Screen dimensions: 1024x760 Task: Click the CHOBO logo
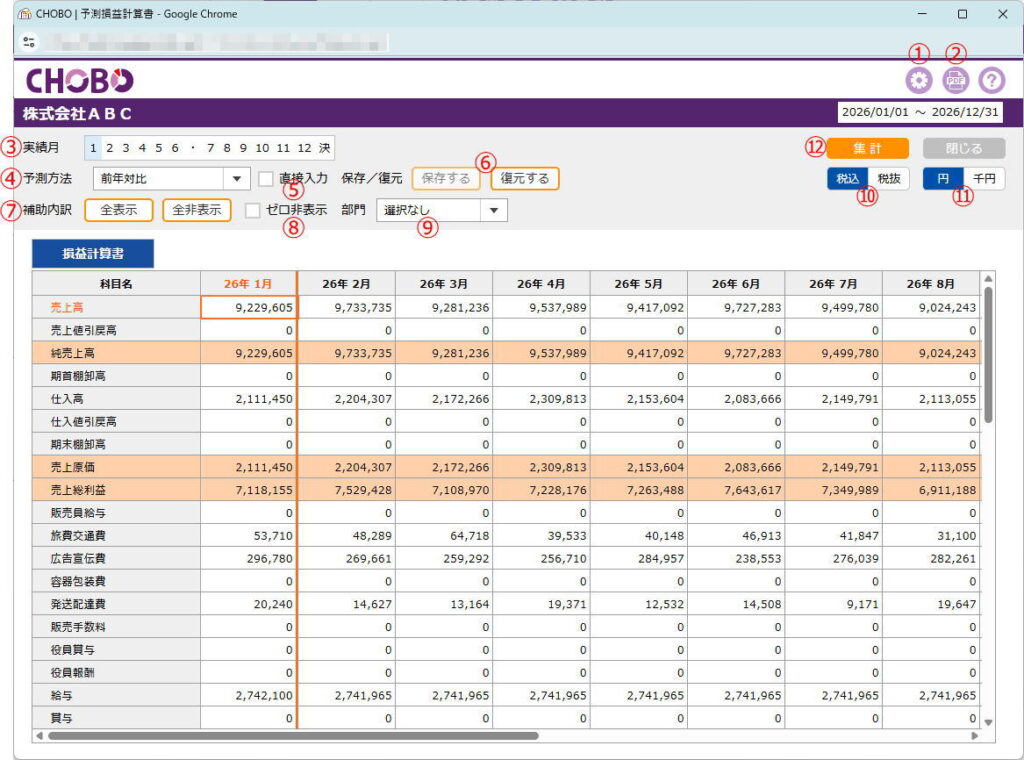(x=79, y=81)
